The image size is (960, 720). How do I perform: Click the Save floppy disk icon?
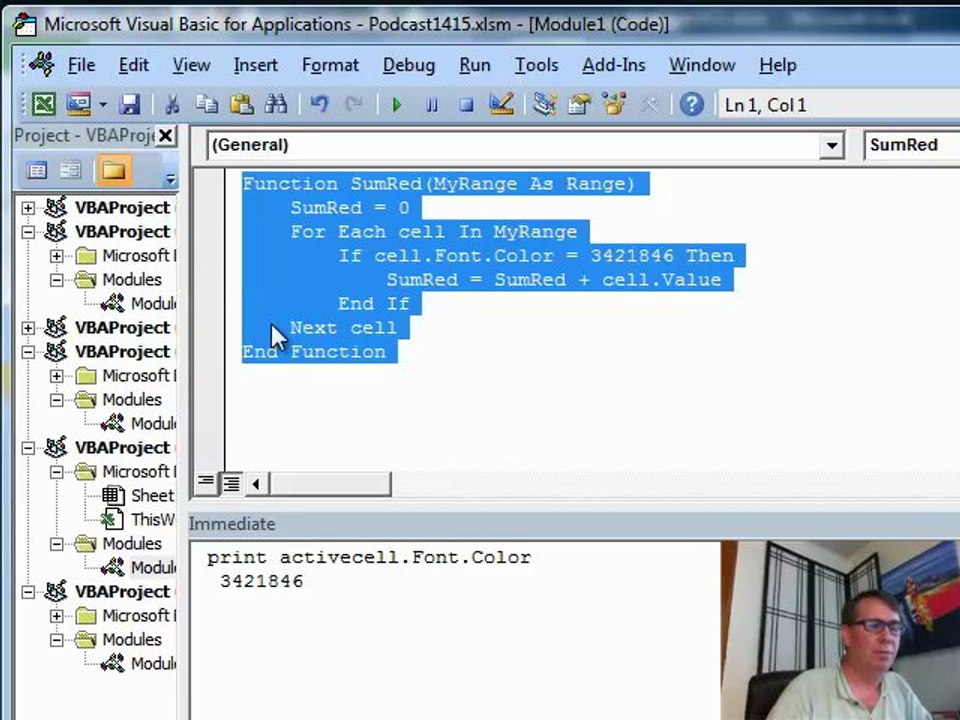pos(130,104)
